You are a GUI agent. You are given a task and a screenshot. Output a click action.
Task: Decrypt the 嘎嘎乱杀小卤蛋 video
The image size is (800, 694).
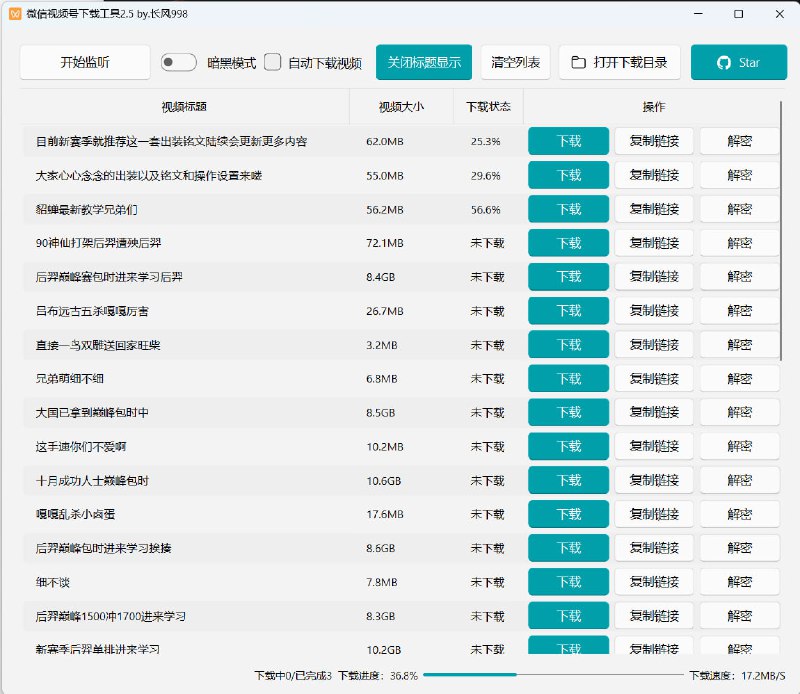741,514
